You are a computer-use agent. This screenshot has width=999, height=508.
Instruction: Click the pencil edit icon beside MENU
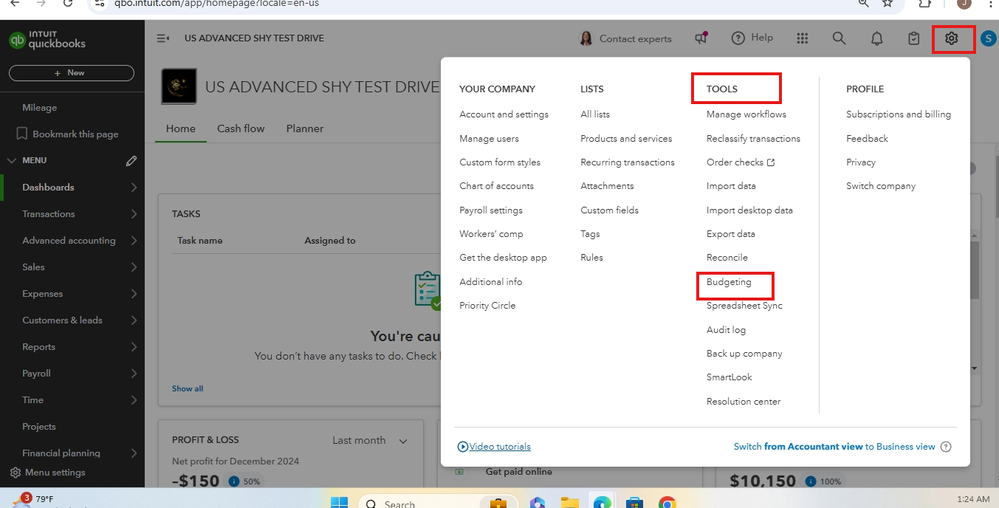[131, 161]
